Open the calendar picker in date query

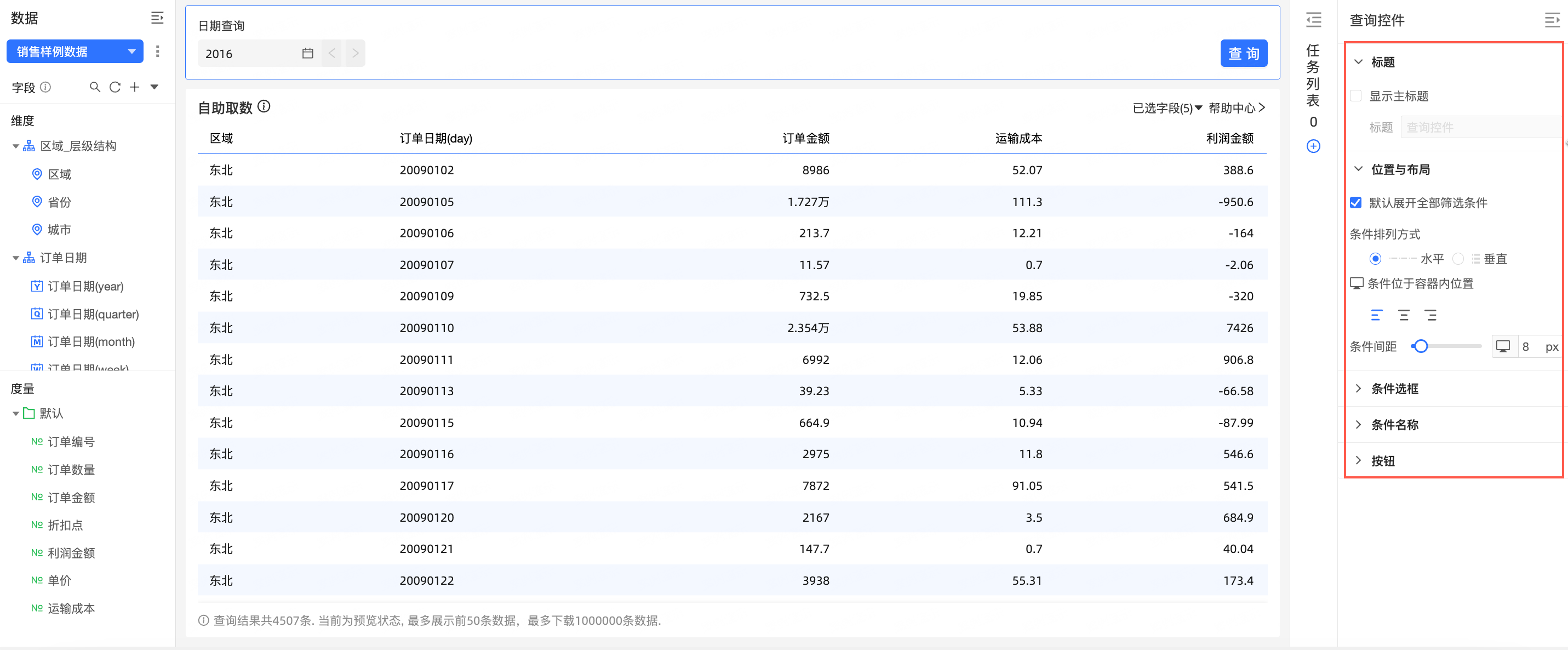click(307, 54)
